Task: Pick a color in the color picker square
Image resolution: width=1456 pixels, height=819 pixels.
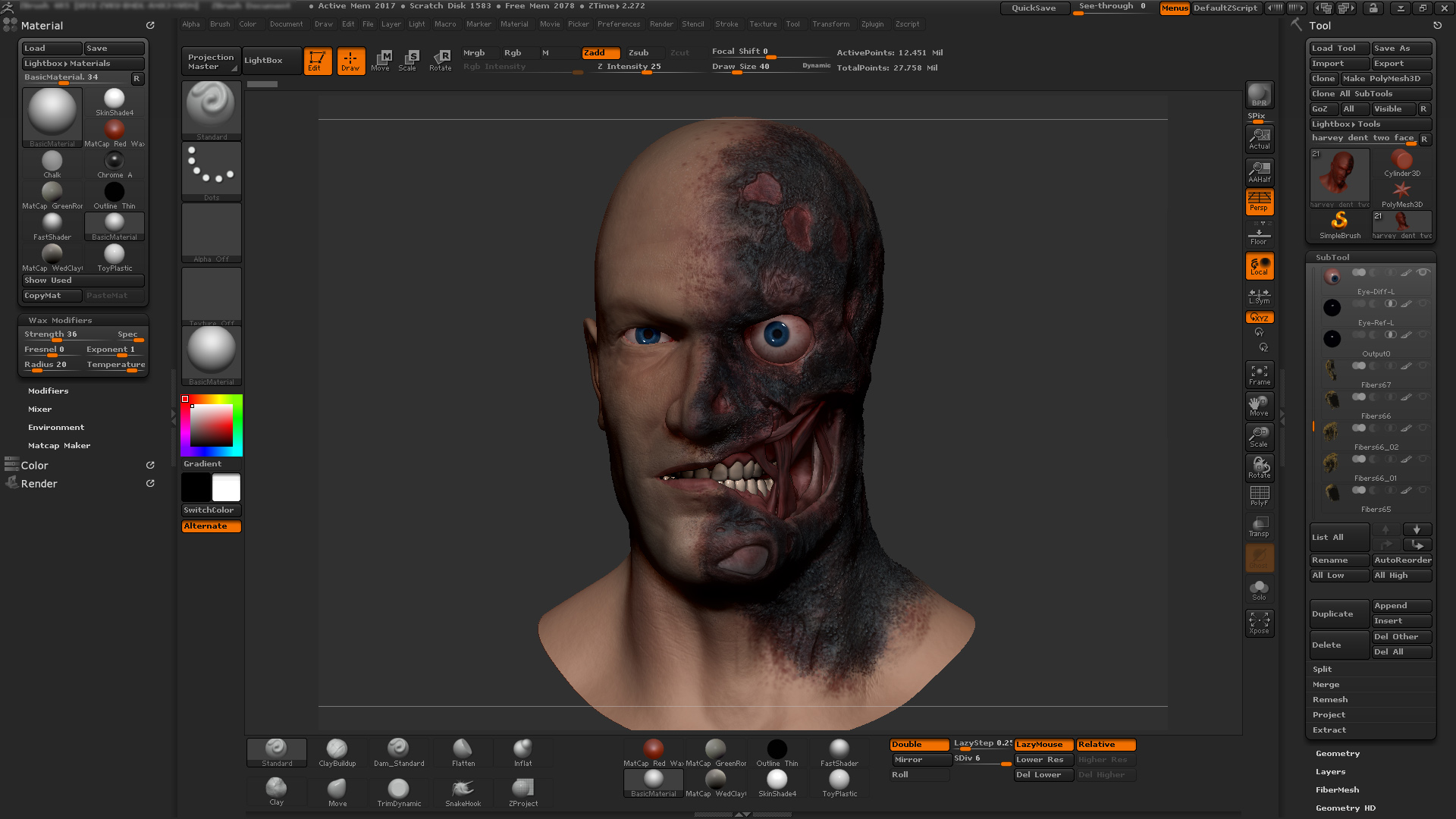Action: coord(212,425)
